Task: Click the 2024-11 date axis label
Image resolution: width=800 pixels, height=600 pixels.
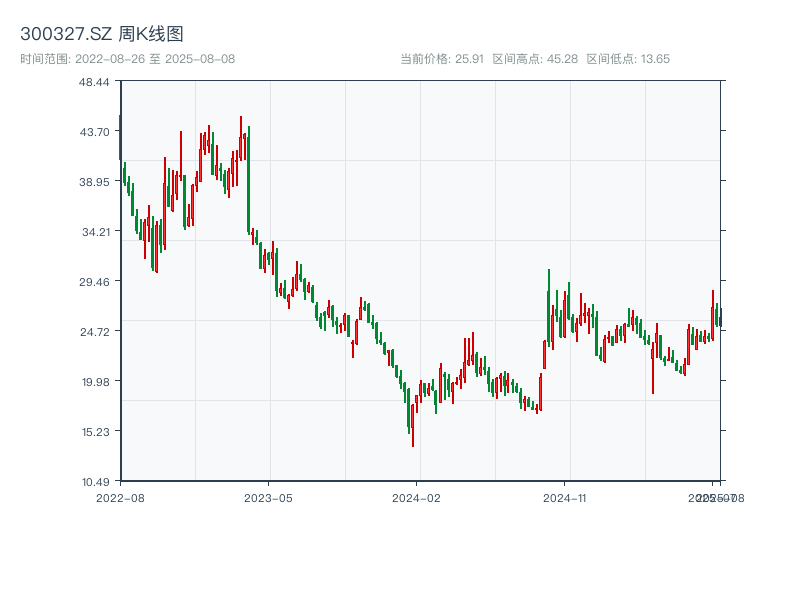Action: (565, 497)
